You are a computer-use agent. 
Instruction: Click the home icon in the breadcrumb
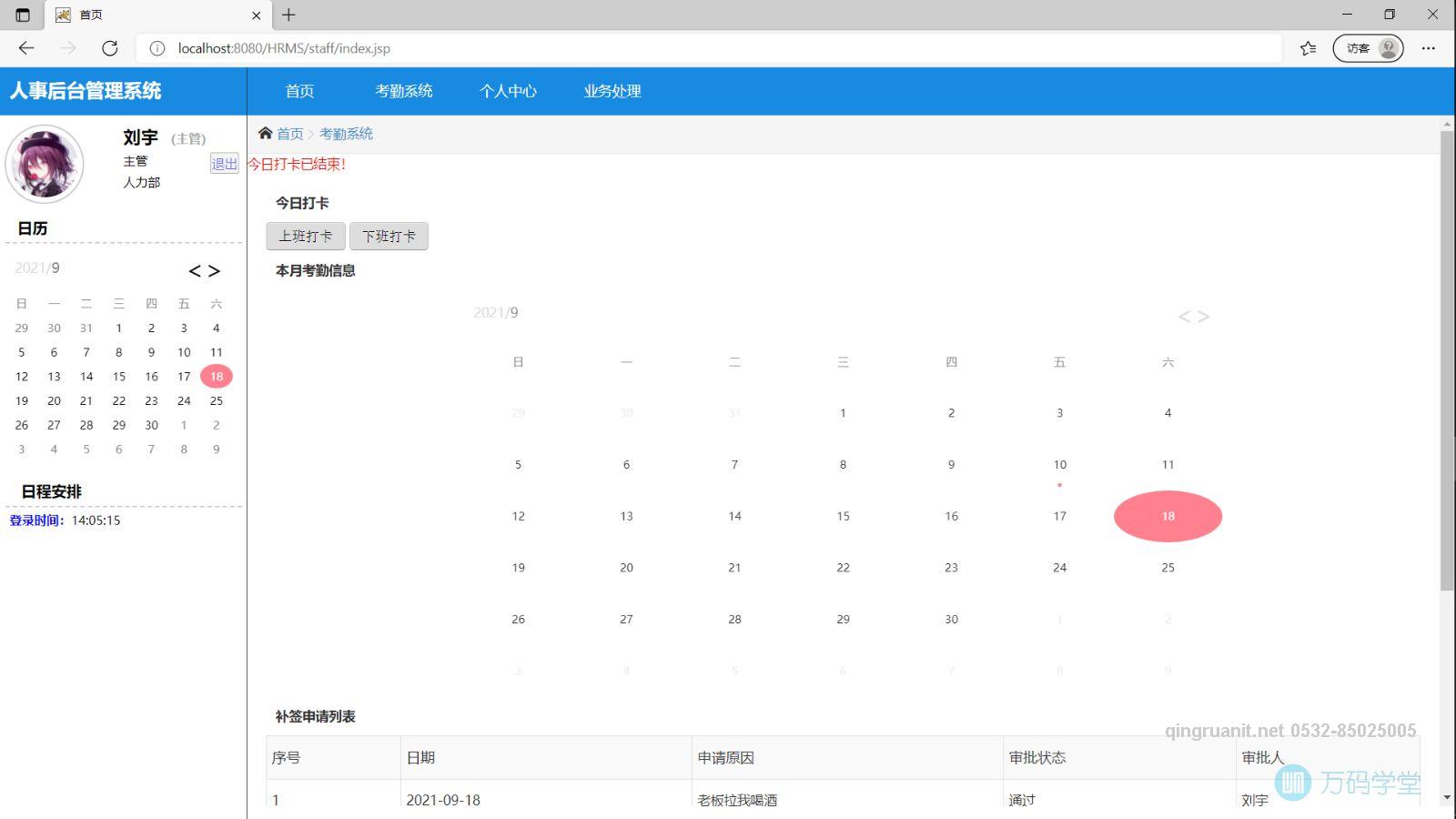pyautogui.click(x=265, y=133)
